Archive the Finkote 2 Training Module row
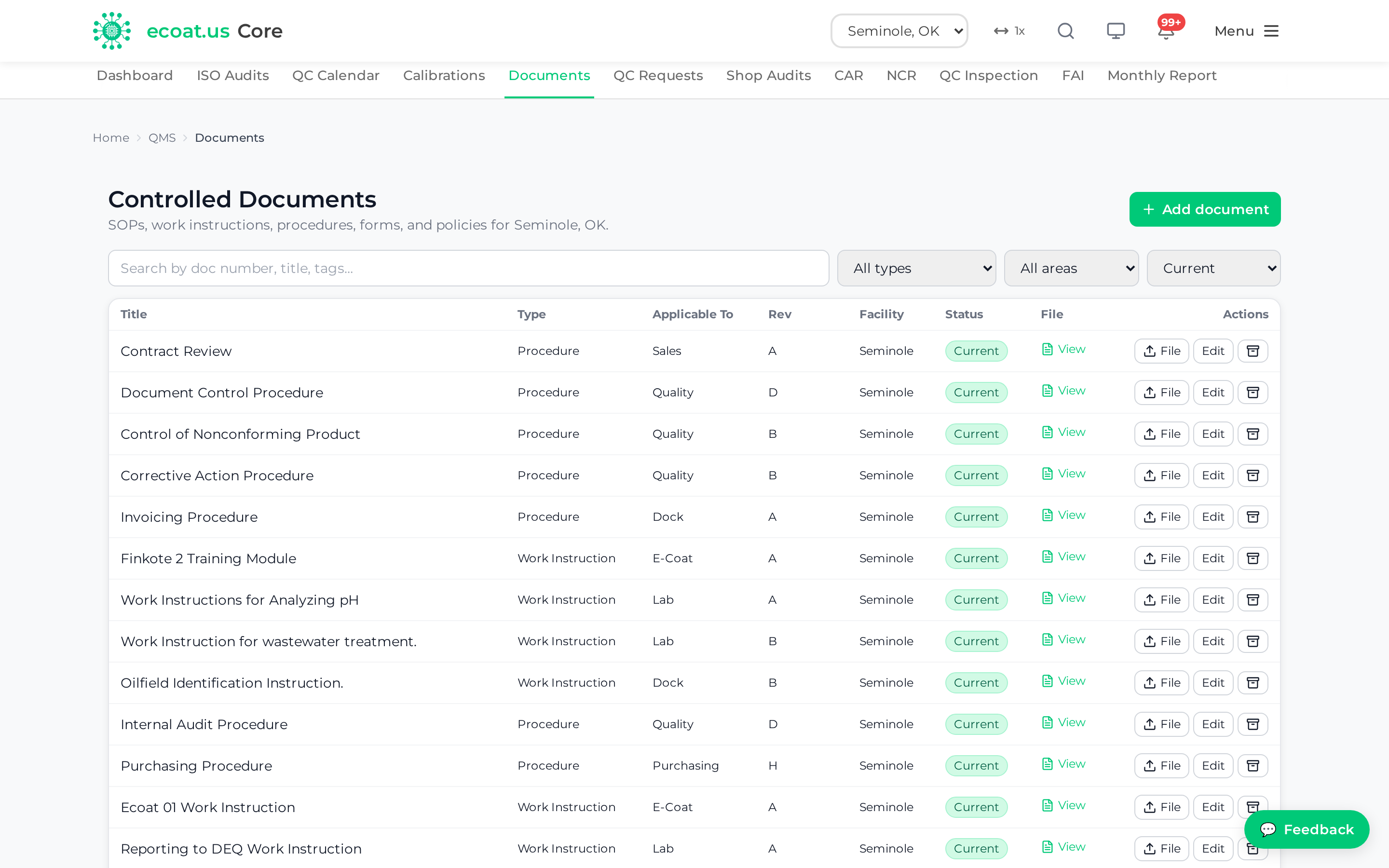Image resolution: width=1389 pixels, height=868 pixels. coord(1253,558)
